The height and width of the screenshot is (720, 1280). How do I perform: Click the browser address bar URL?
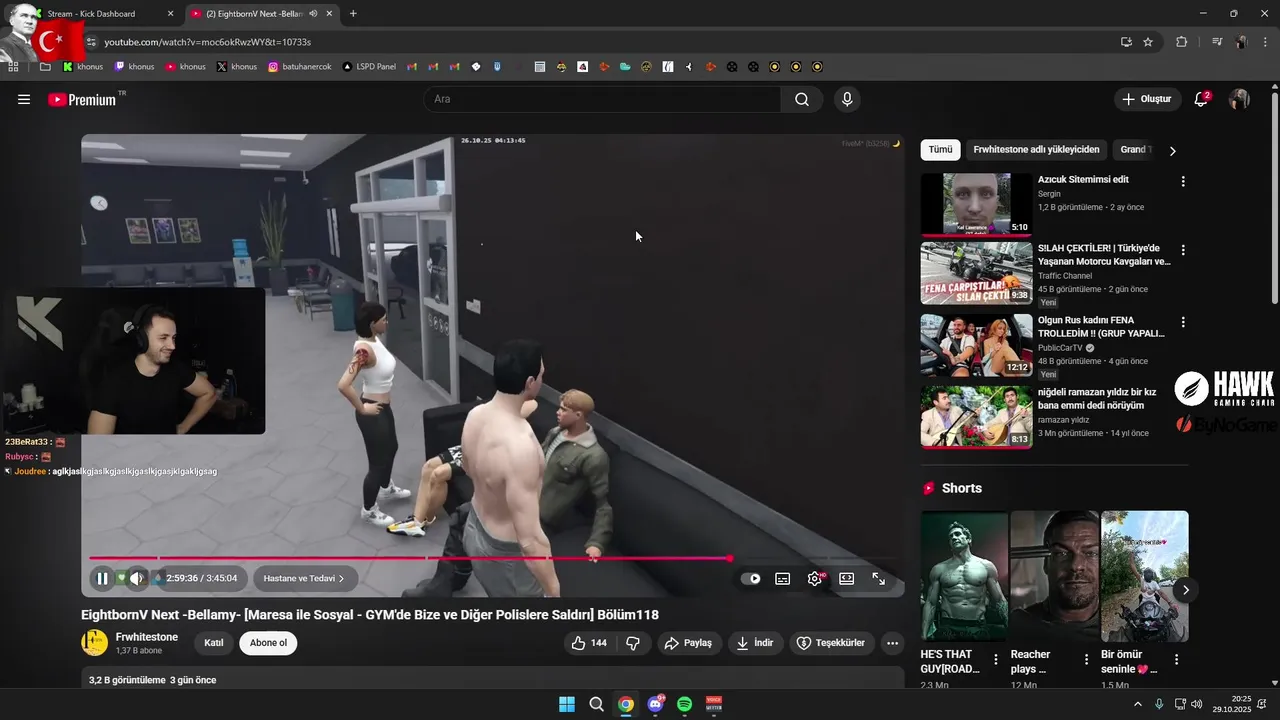point(208,42)
